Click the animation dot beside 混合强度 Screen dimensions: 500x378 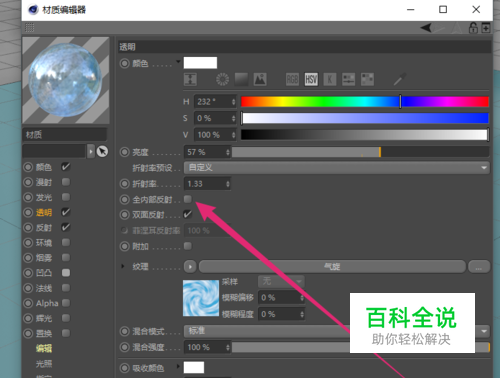tap(124, 347)
